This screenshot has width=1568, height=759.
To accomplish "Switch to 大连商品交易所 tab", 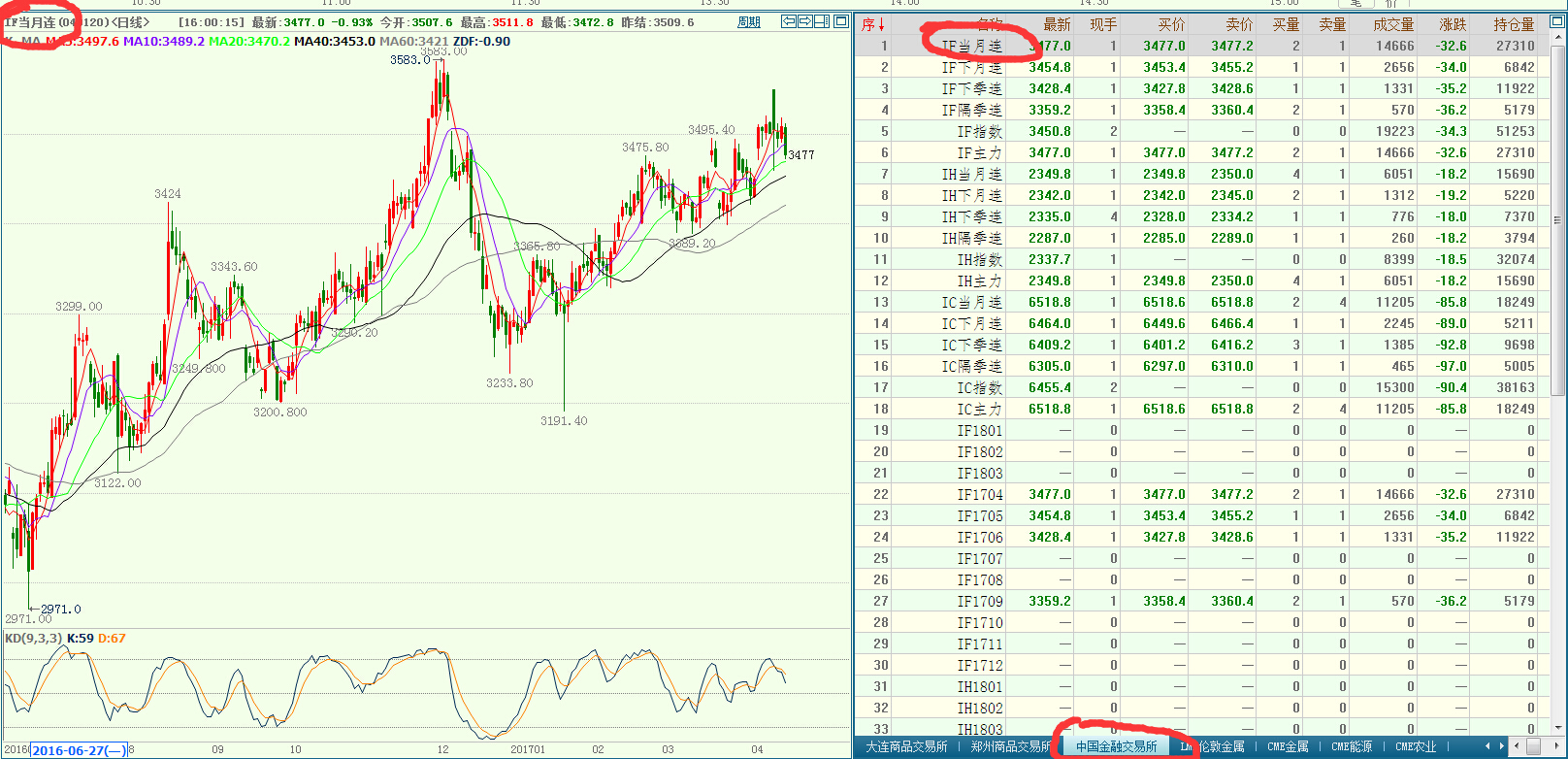I will (x=906, y=746).
